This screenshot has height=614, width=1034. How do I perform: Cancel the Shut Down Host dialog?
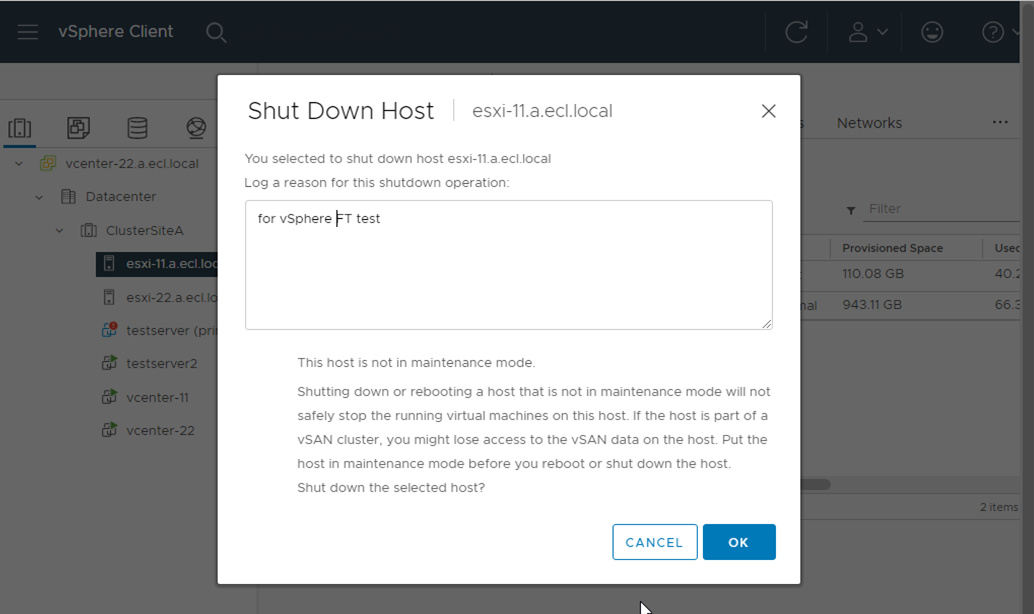[x=654, y=542]
